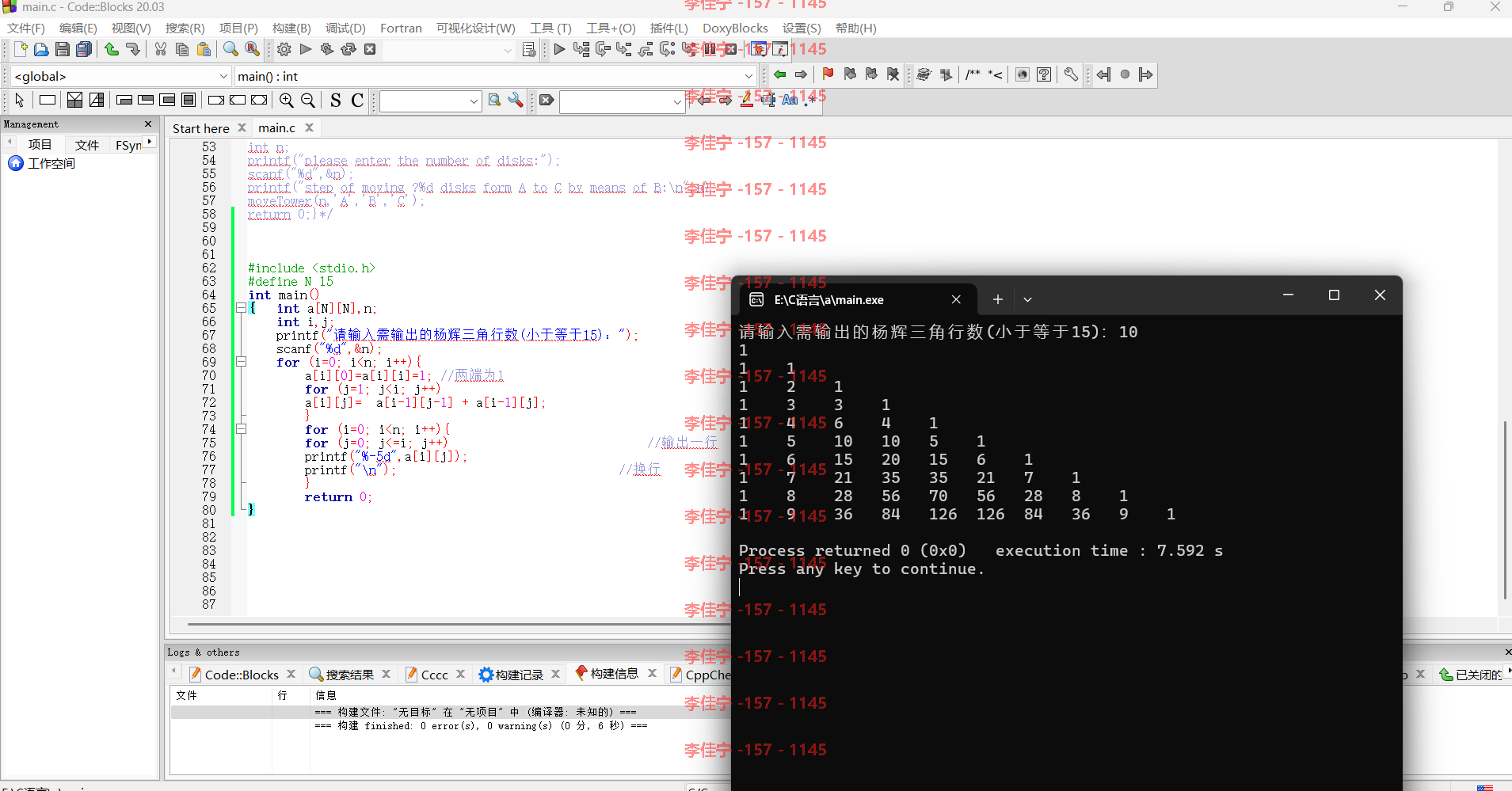Open Find with the magnifier icon
This screenshot has height=791, width=1512.
[x=230, y=49]
